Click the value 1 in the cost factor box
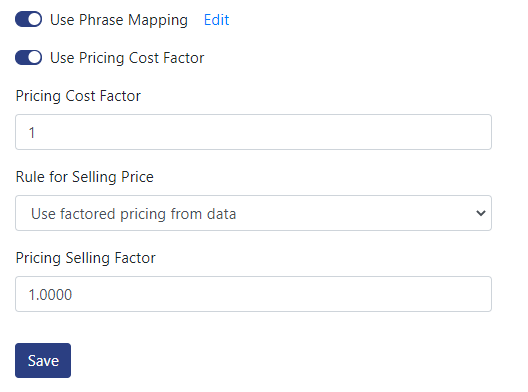The image size is (528, 392). pos(32,132)
